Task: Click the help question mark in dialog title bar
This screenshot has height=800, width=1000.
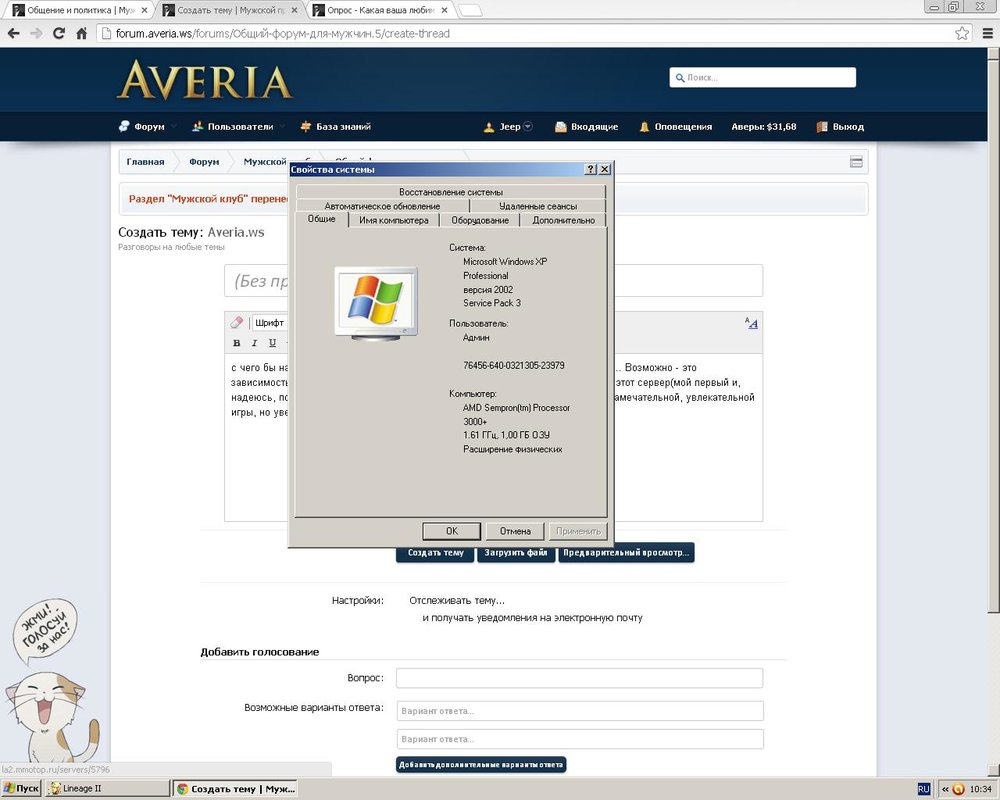Action: click(590, 170)
